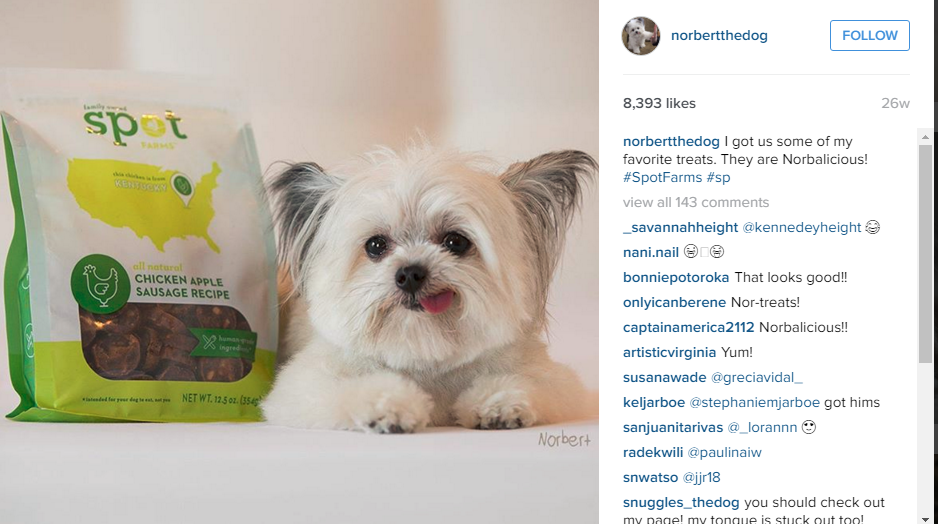
Task: Open snuggles_thedog commenter profile
Action: tap(681, 502)
